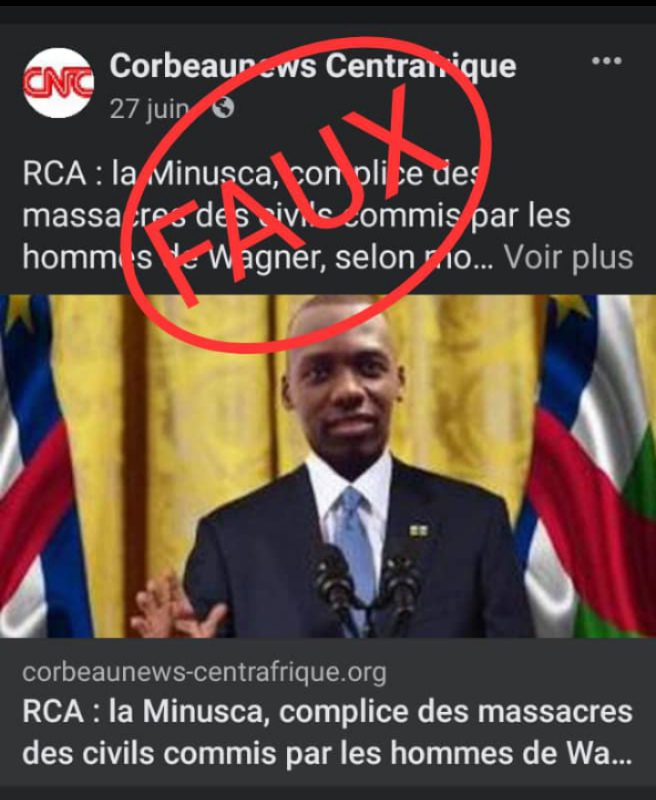Open the three-dot post options menu
656x800 pixels.
click(607, 61)
